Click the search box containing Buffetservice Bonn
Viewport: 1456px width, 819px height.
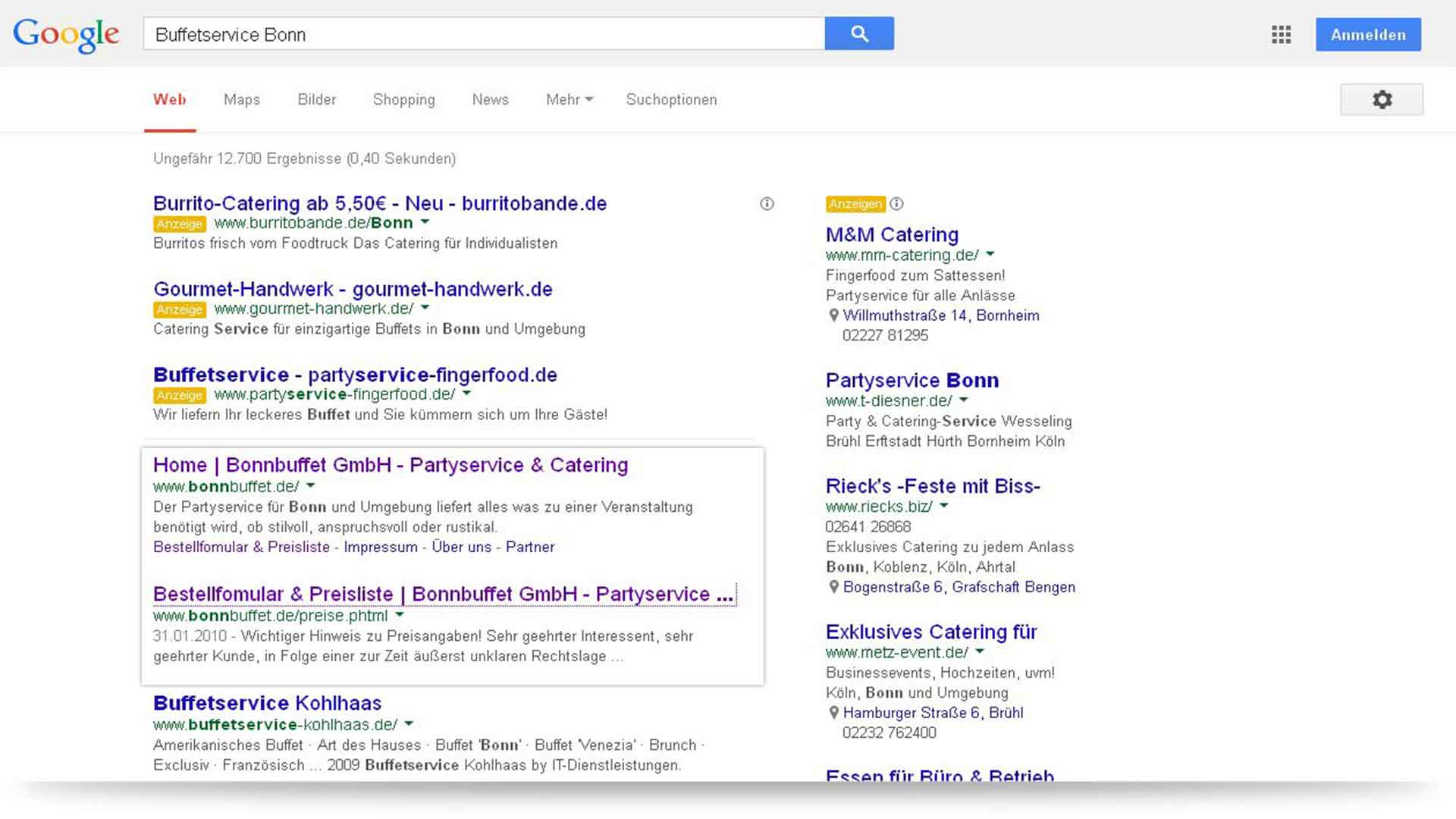click(x=484, y=34)
